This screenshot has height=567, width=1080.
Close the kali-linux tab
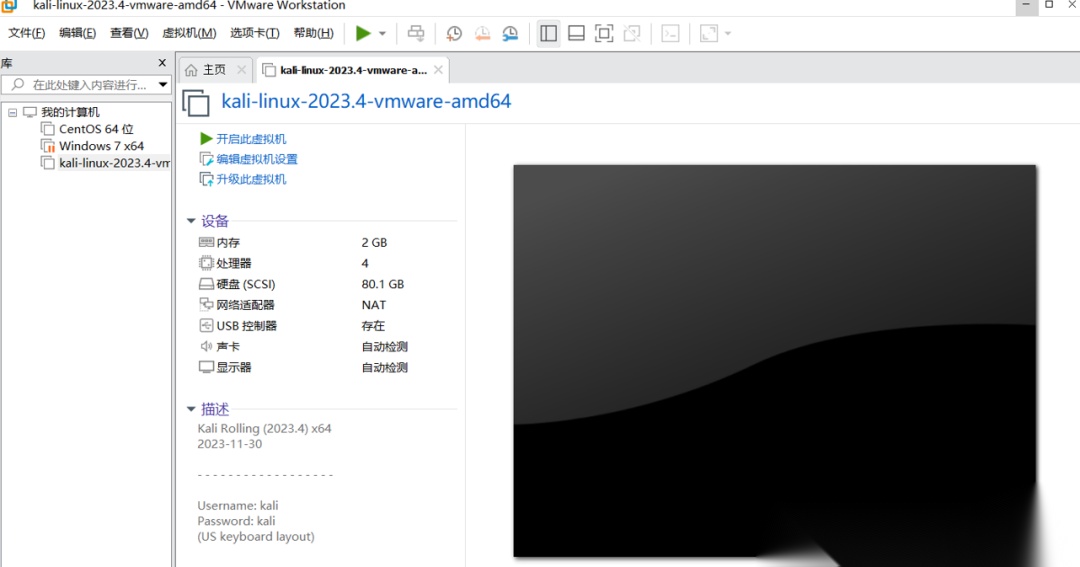[x=438, y=70]
